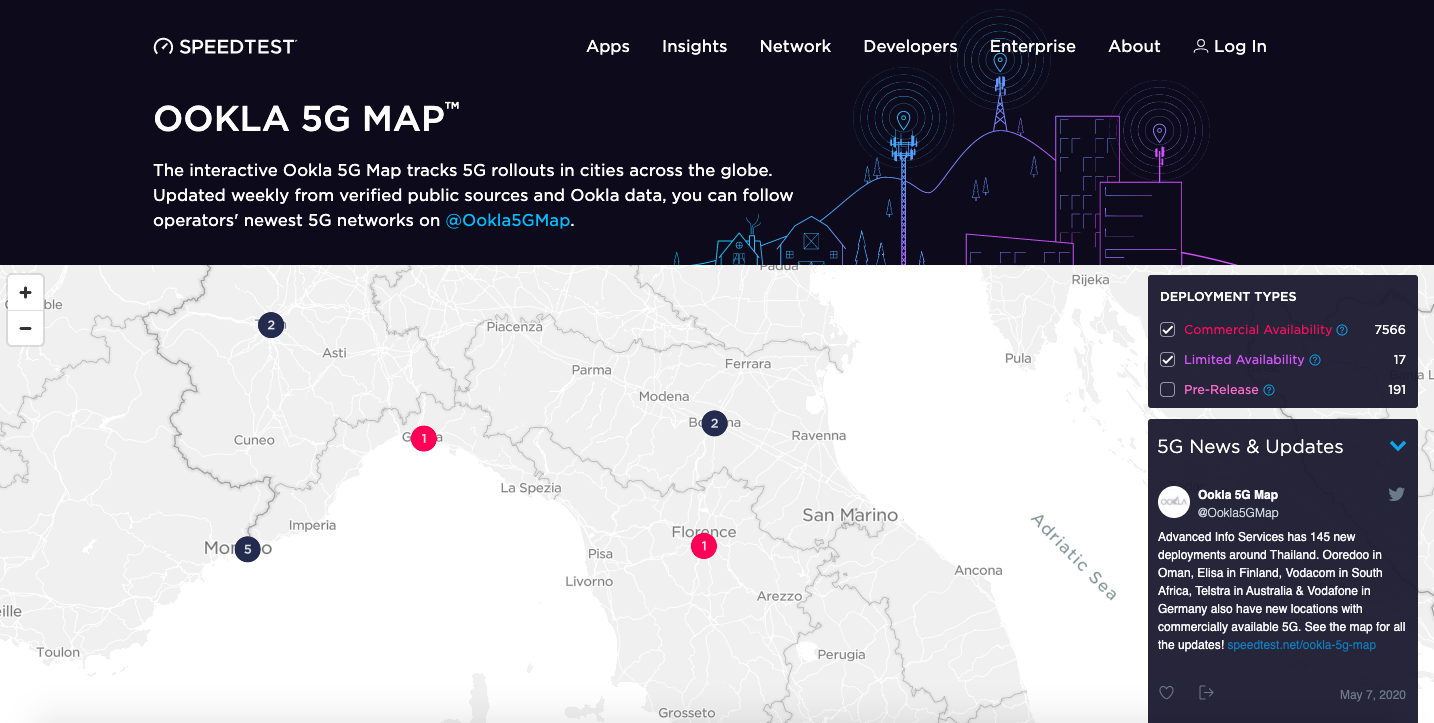Click the Log In person icon
This screenshot has height=723, width=1434.
1201,46
